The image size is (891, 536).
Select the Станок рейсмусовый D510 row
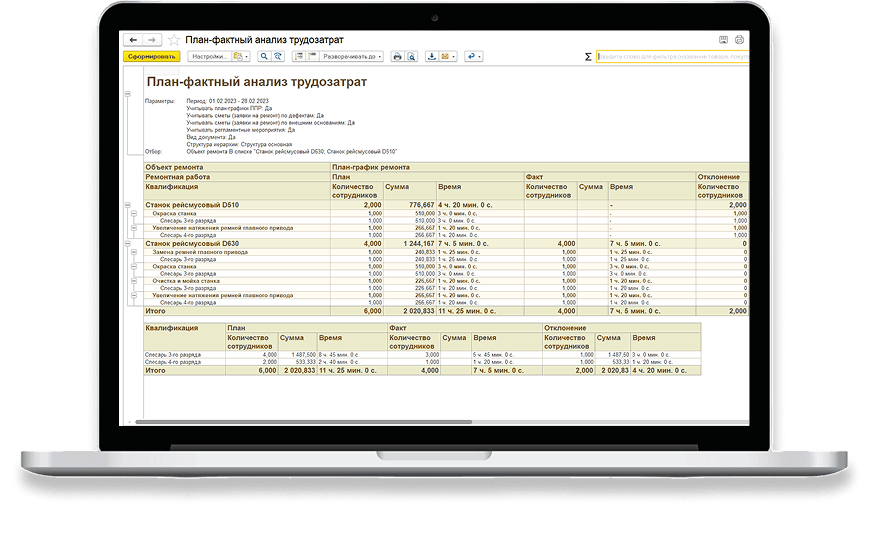pyautogui.click(x=446, y=205)
